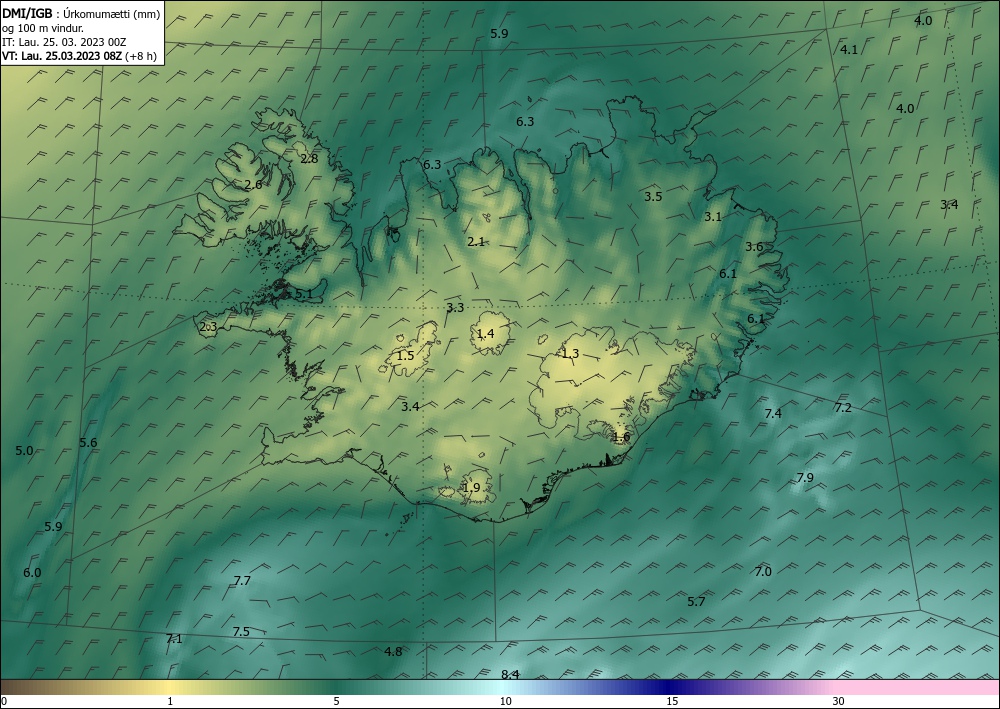Click the 1.4 value on the glacier
Viewport: 1000px width, 709px height.
tap(485, 333)
